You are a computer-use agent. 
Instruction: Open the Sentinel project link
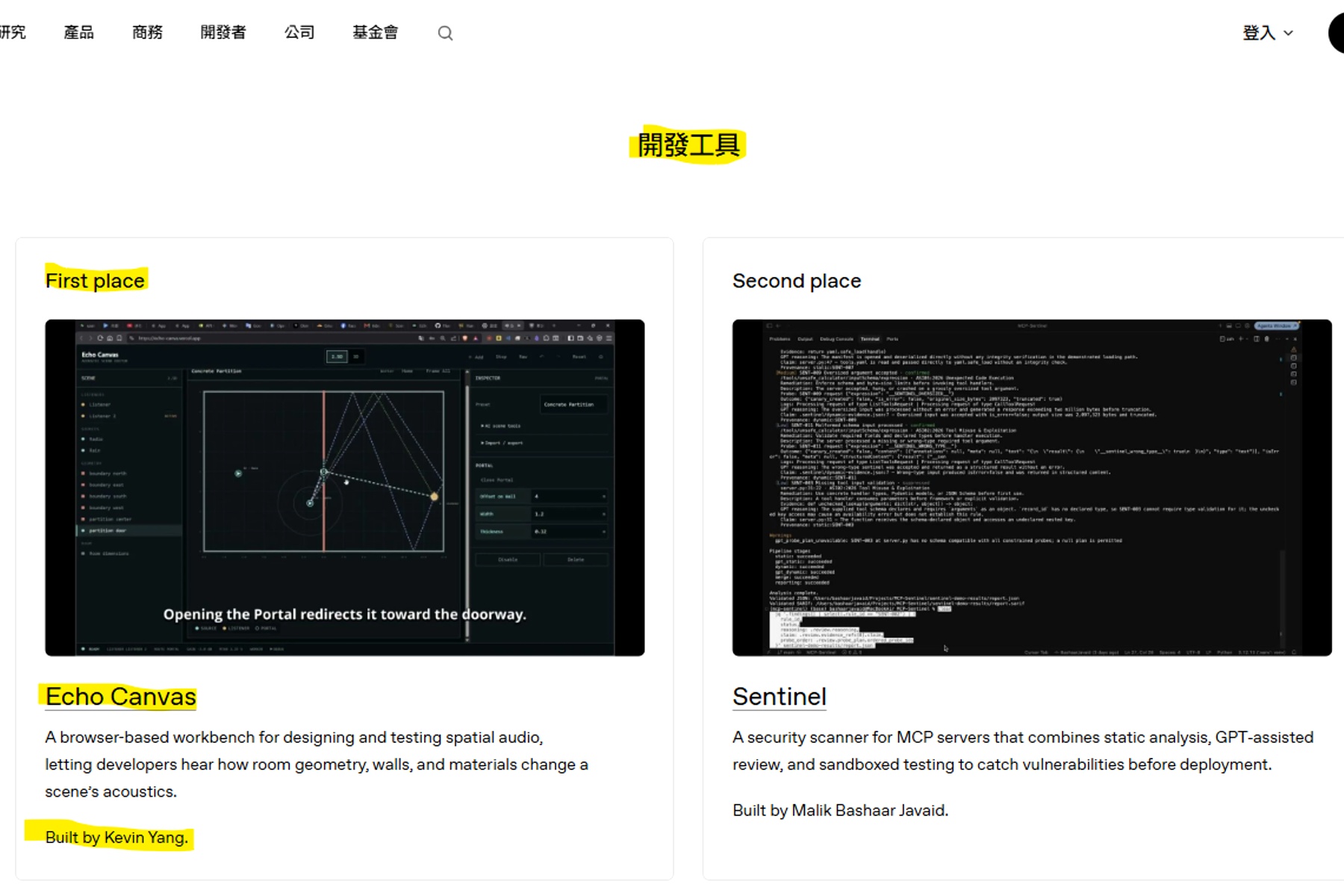pos(780,697)
